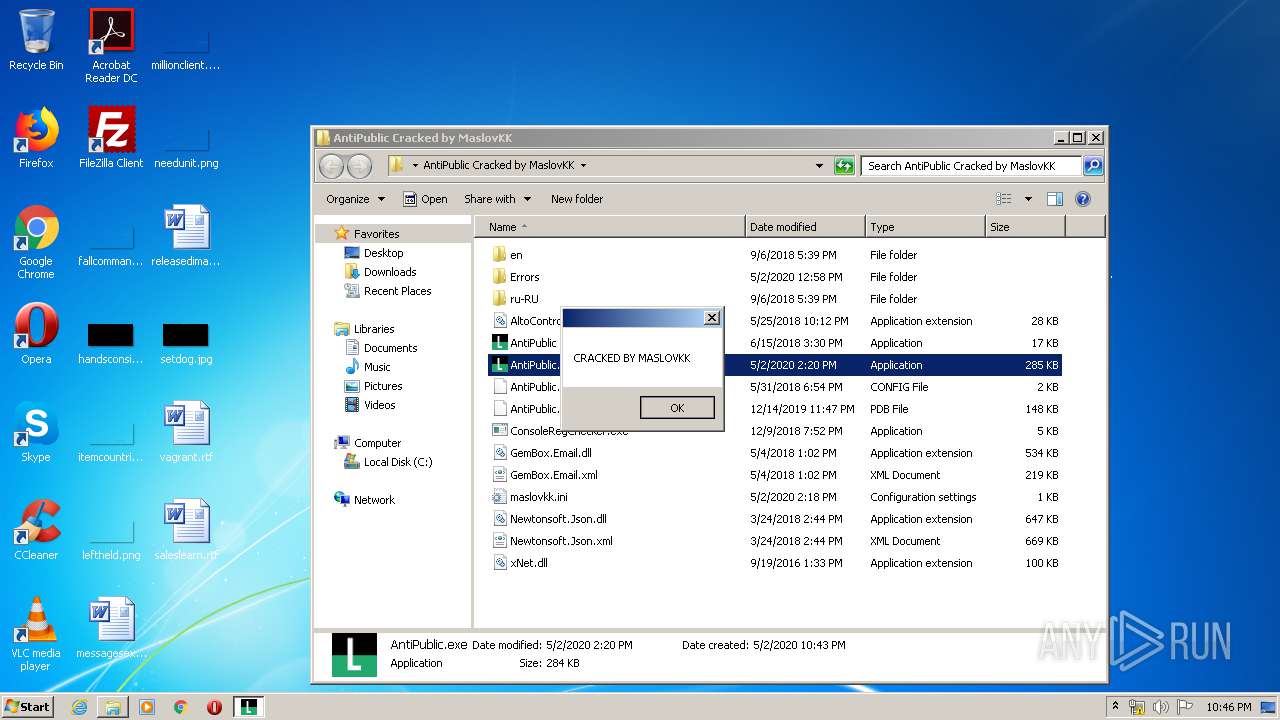1280x720 pixels.
Task: Switch to AntiPublic taskbar icon
Action: (x=248, y=707)
